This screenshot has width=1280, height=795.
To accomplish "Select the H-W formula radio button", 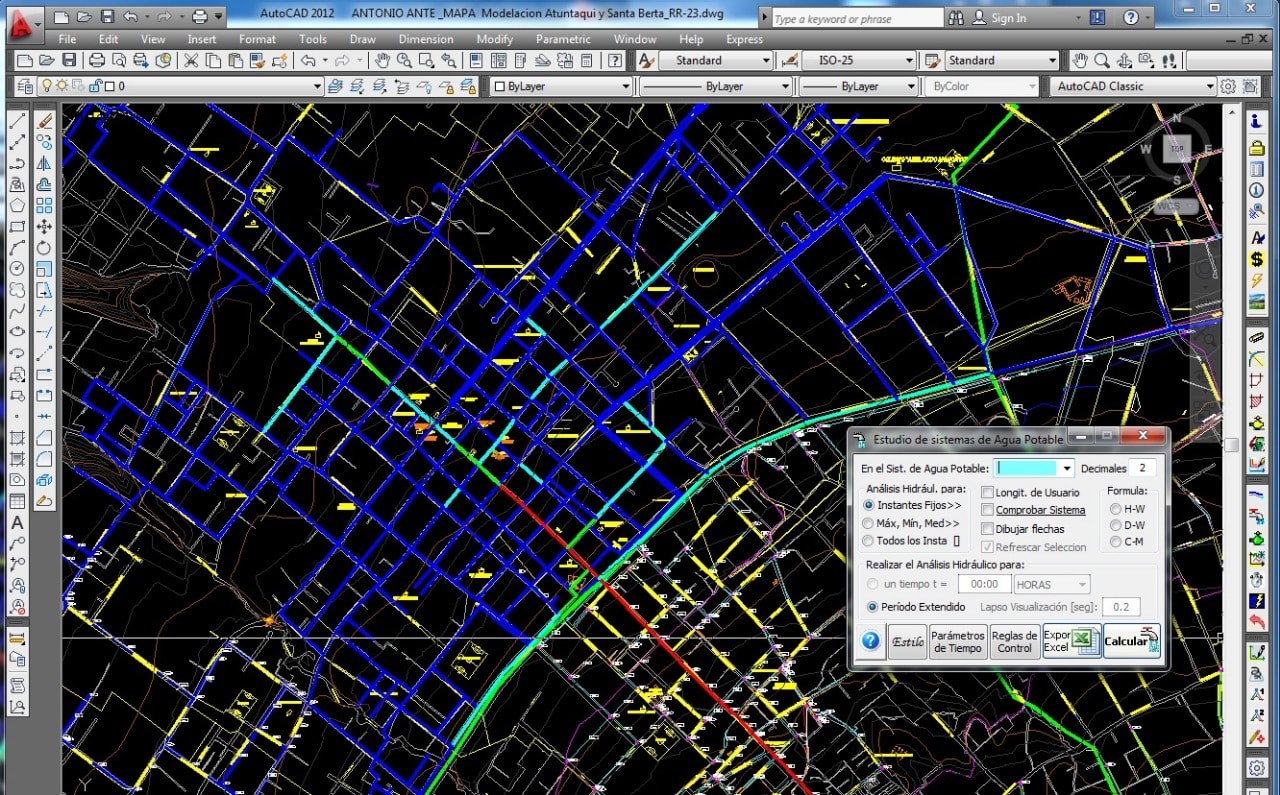I will pos(1116,509).
